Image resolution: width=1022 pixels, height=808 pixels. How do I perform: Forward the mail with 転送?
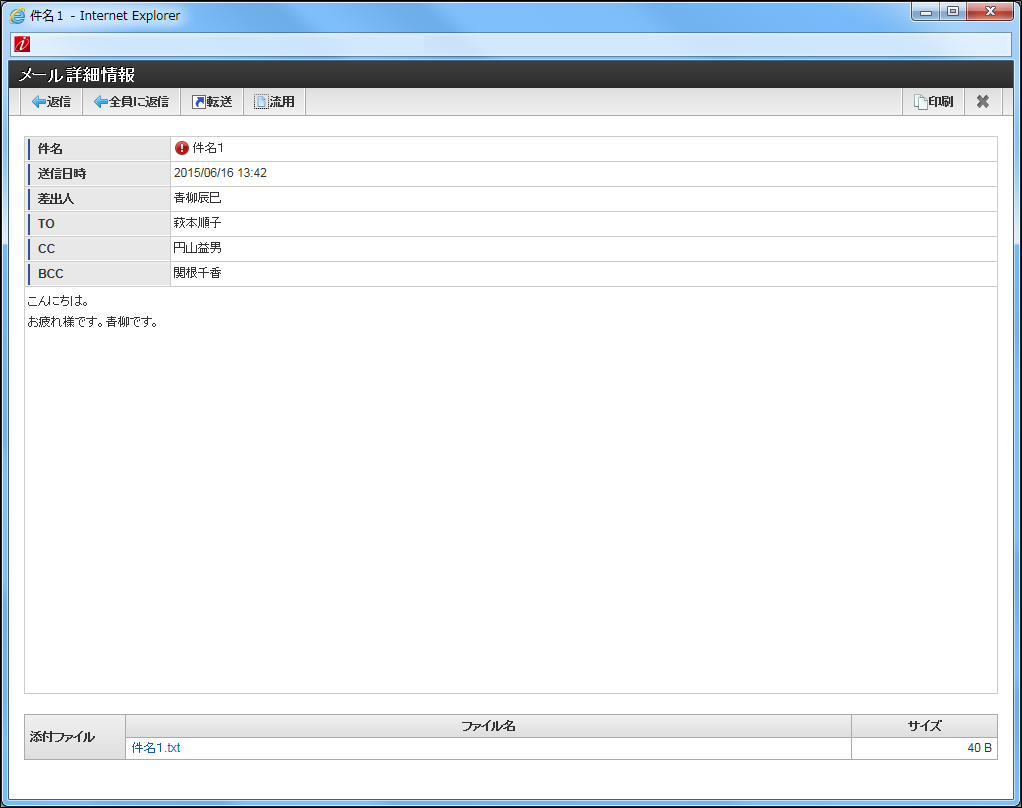tap(212, 102)
